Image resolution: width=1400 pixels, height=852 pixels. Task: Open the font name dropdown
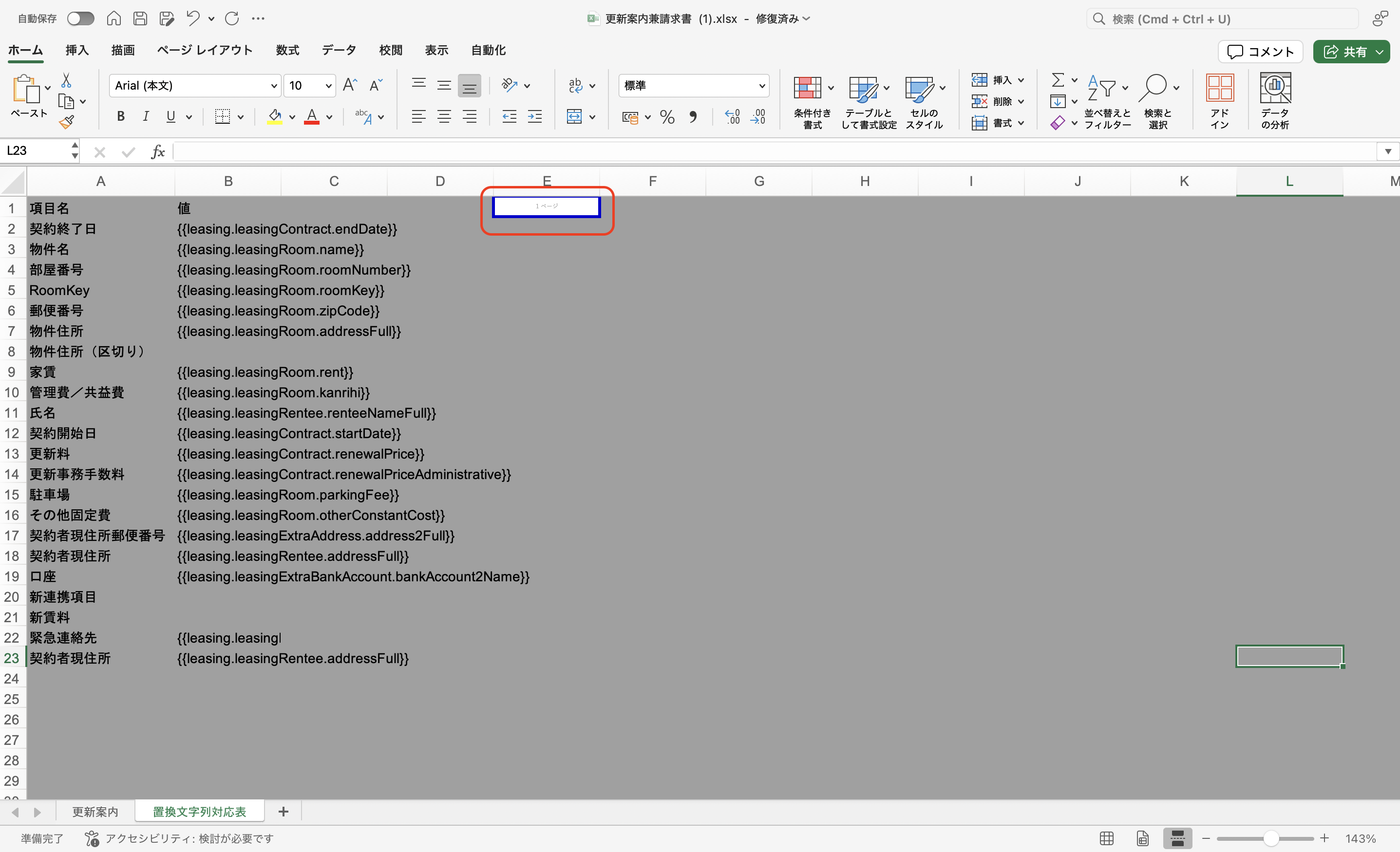274,86
